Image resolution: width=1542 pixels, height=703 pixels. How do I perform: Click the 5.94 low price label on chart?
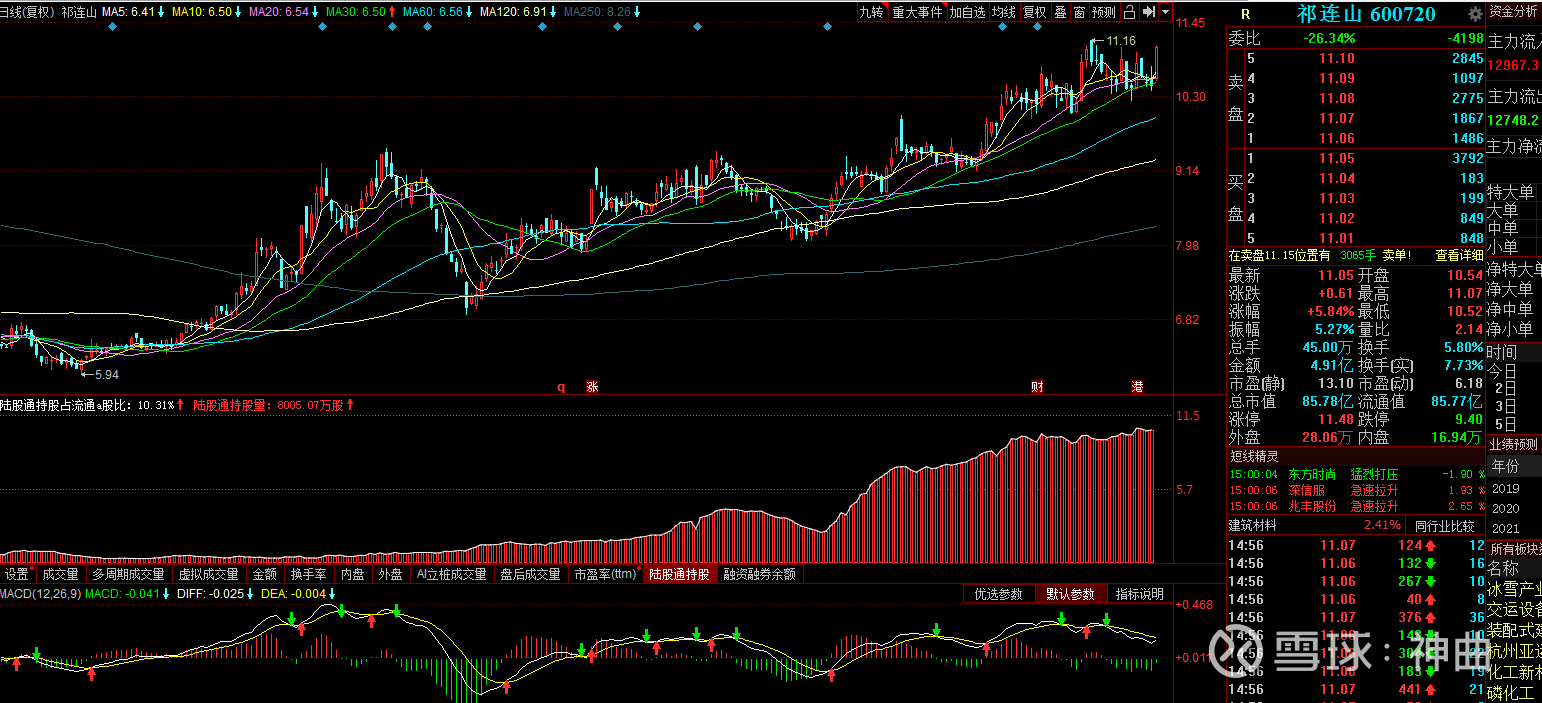[x=106, y=374]
